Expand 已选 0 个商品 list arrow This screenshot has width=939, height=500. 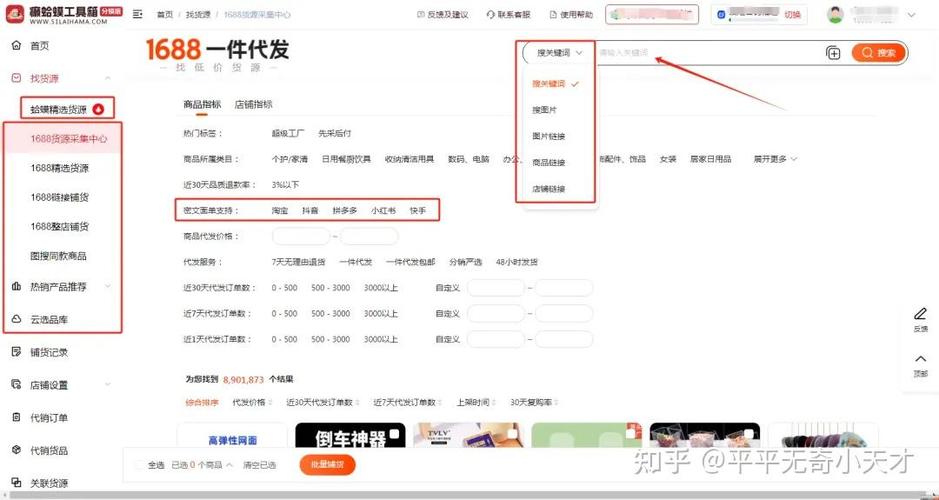pyautogui.click(x=229, y=465)
